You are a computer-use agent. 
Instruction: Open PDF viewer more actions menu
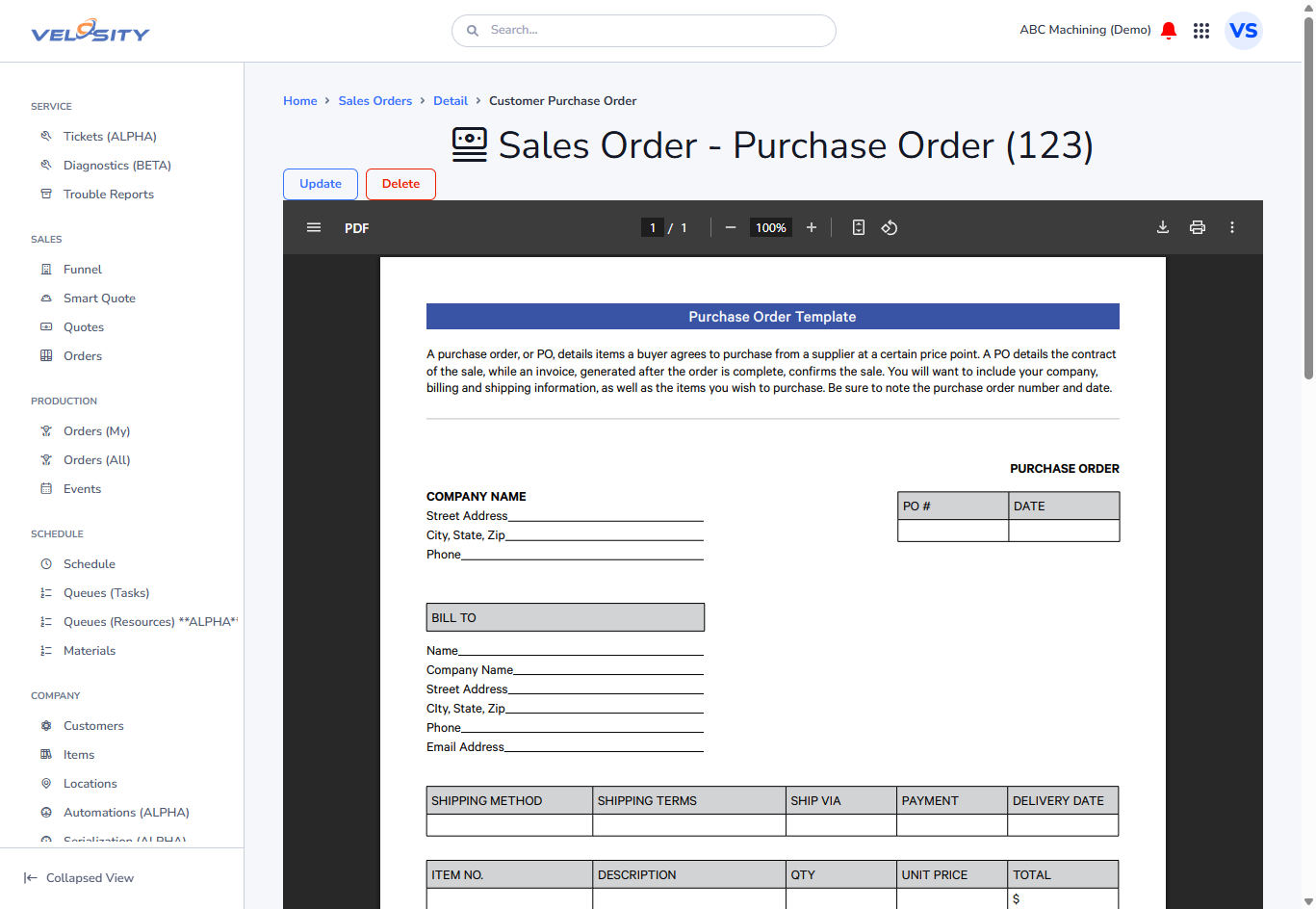pos(1232,227)
